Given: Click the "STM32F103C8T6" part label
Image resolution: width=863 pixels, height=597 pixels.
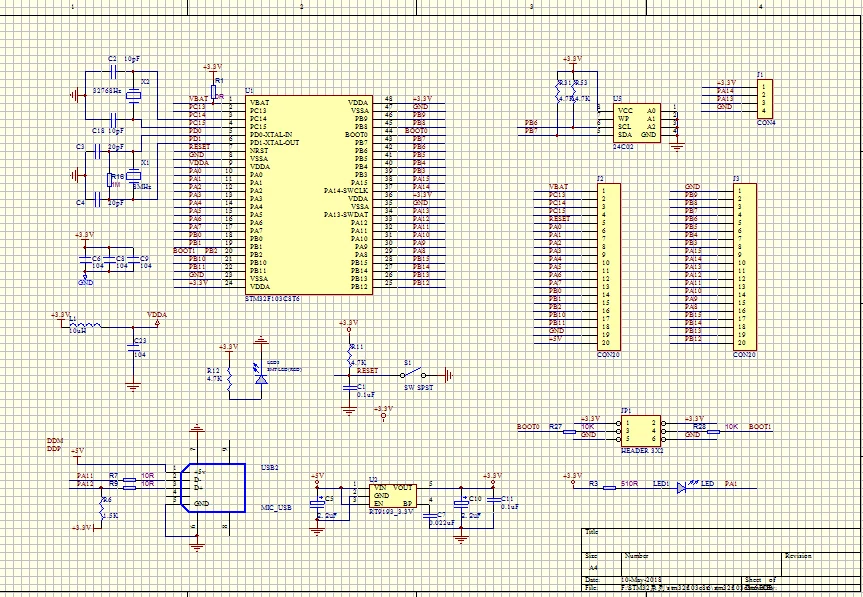Looking at the screenshot, I should (272, 299).
